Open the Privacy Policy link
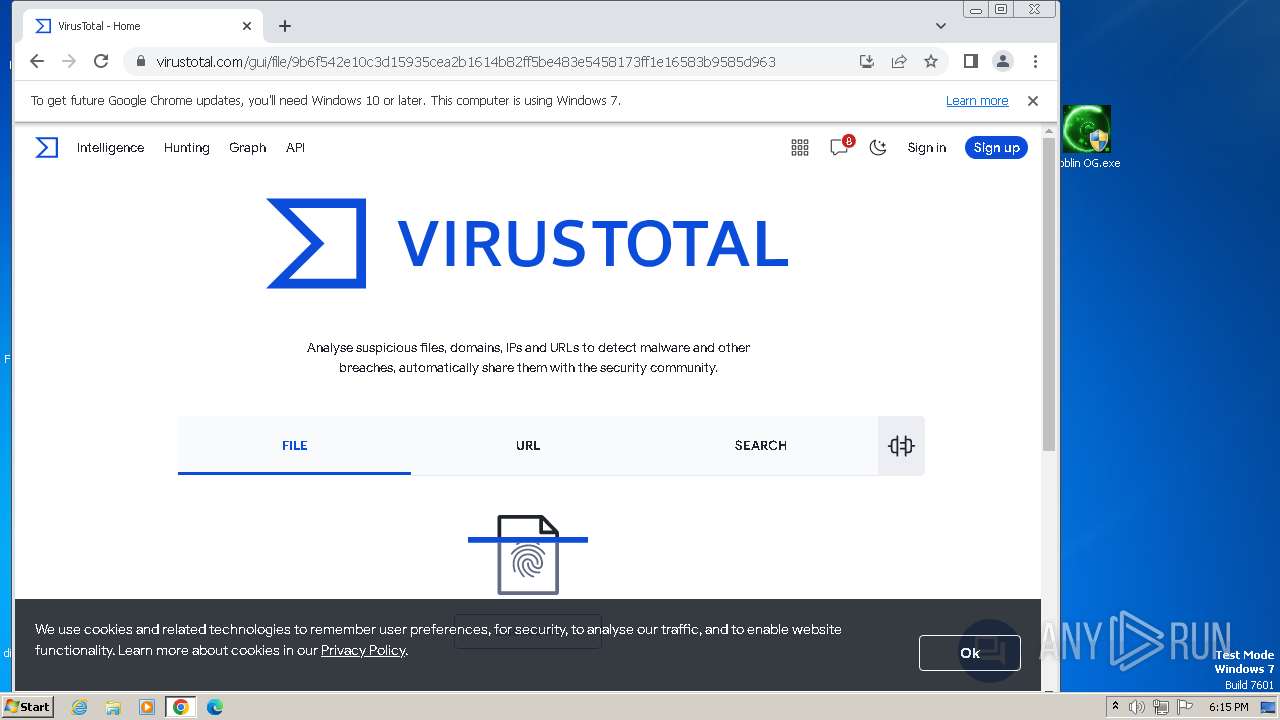The height and width of the screenshot is (720, 1280). coord(363,651)
